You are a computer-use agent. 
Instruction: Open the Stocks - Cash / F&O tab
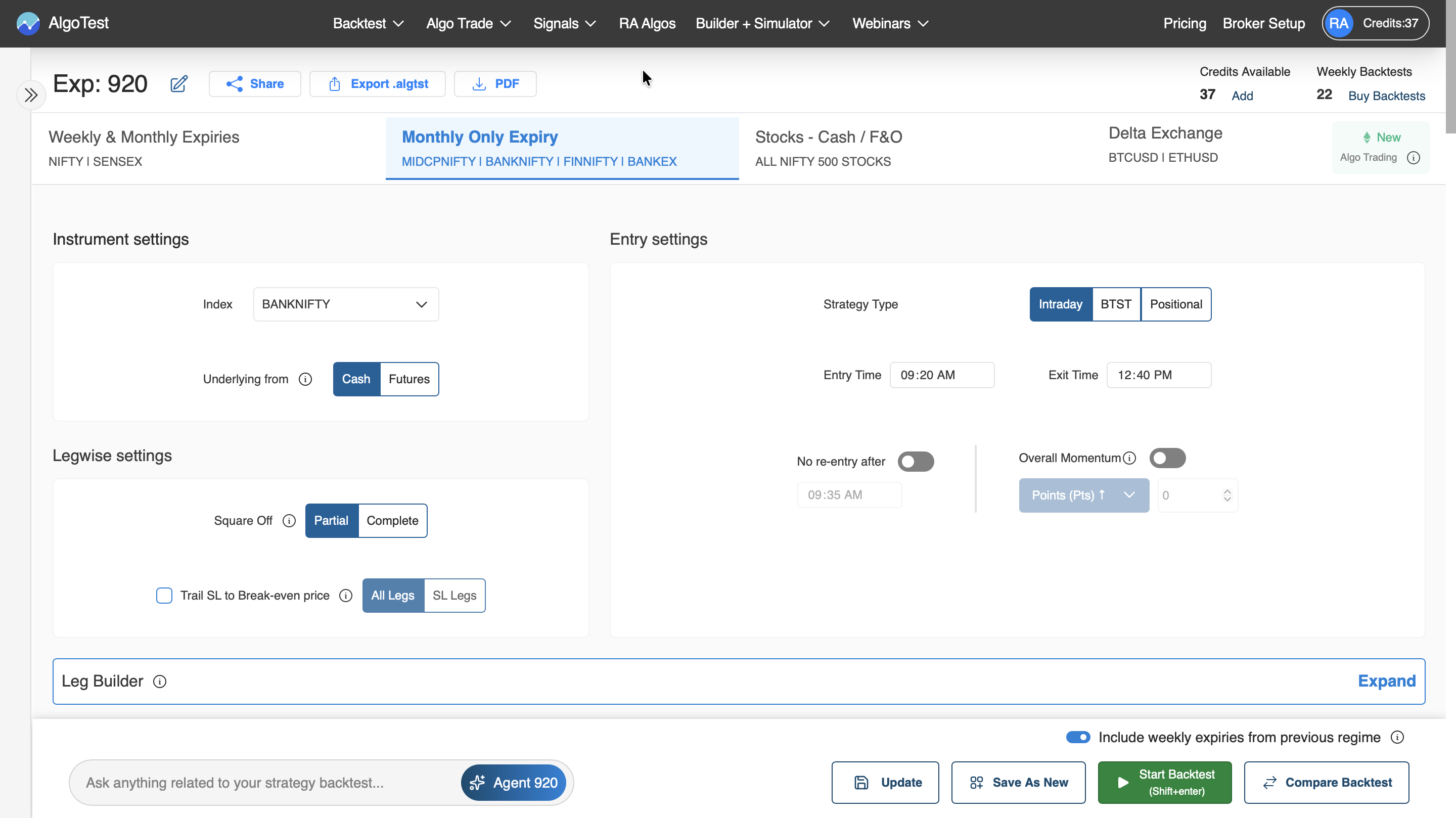coord(828,148)
